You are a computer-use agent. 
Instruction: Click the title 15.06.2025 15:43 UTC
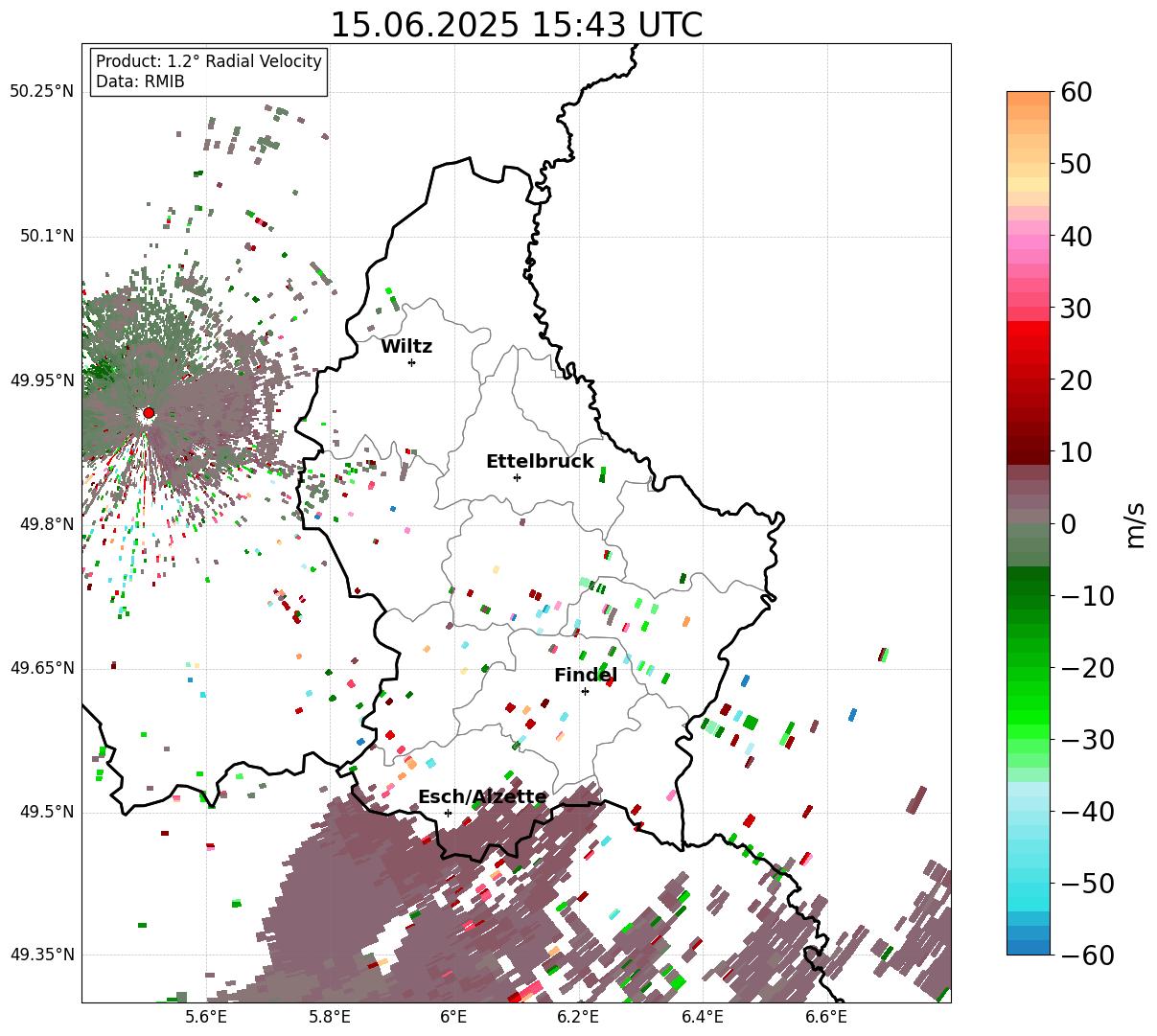(x=516, y=25)
